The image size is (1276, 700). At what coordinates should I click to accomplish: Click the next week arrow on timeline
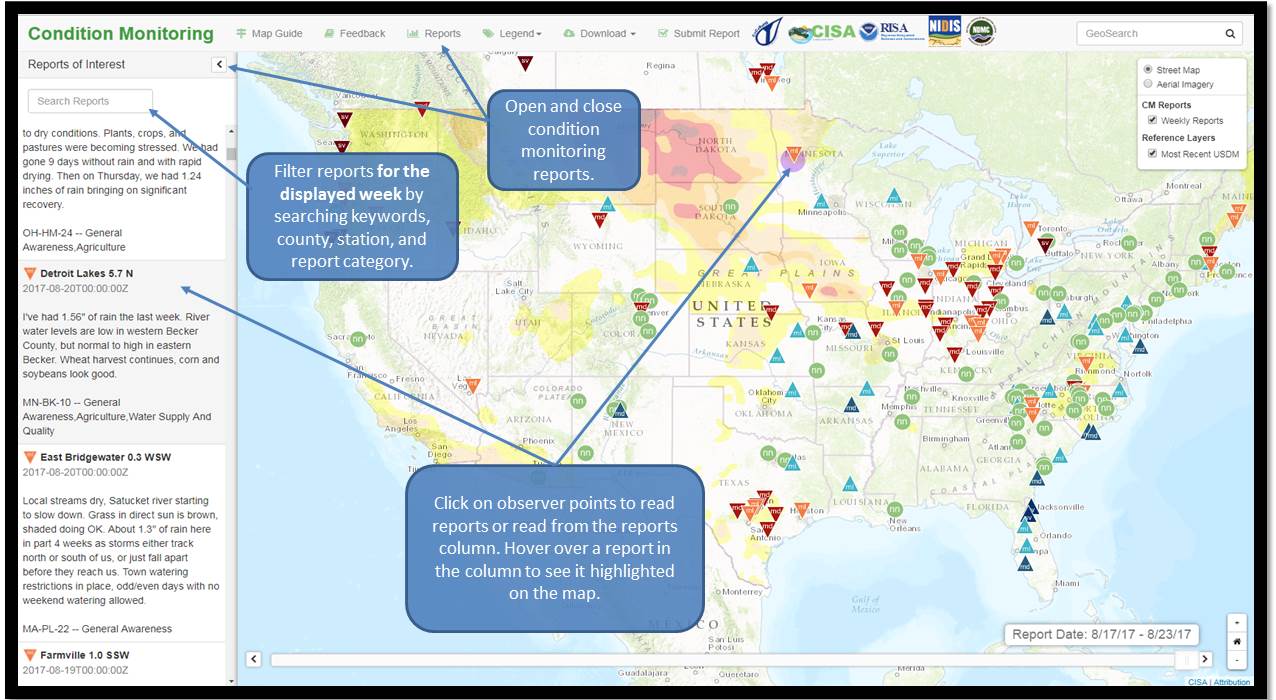[1205, 659]
